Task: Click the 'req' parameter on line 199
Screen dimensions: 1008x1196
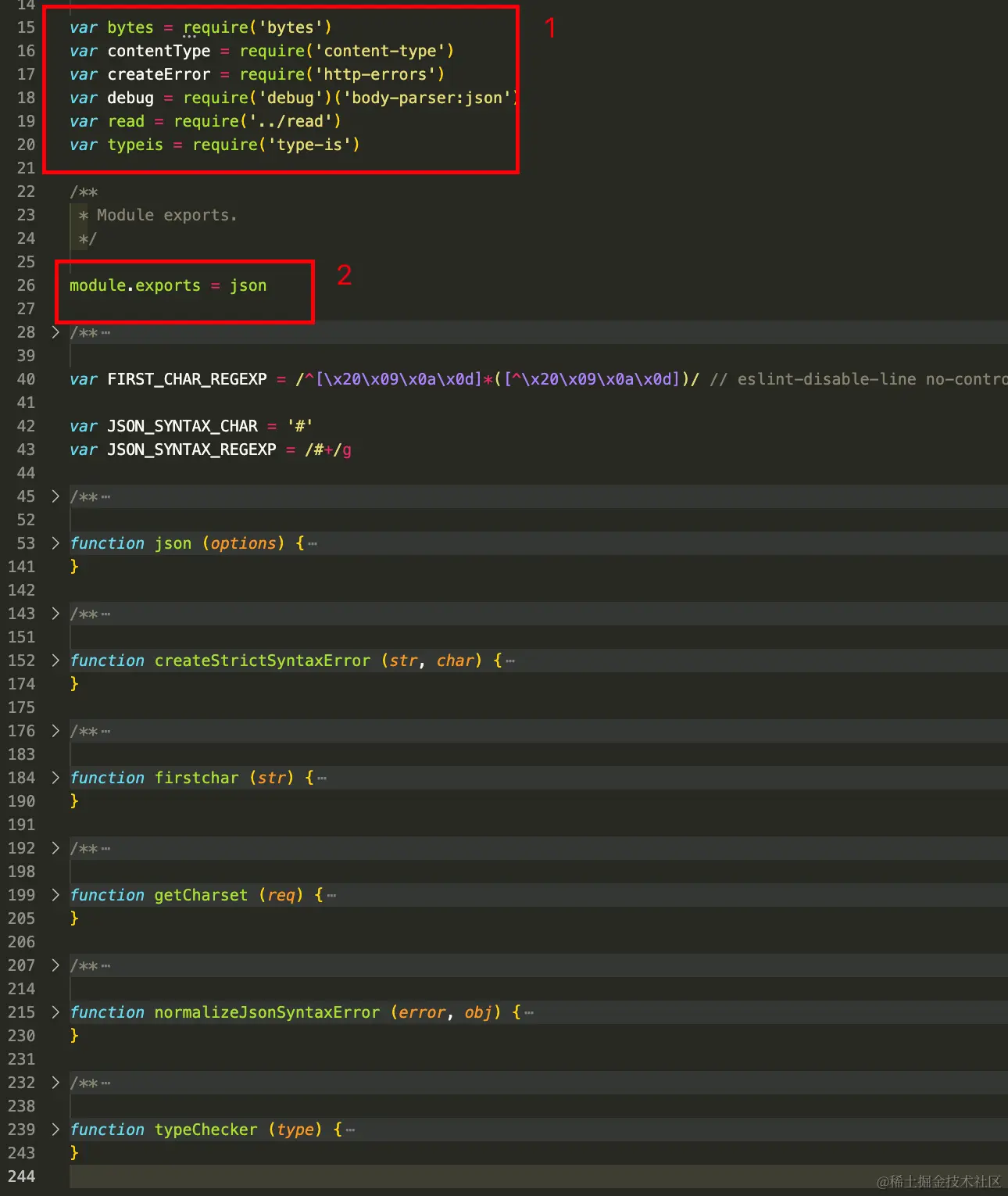Action: tap(281, 895)
